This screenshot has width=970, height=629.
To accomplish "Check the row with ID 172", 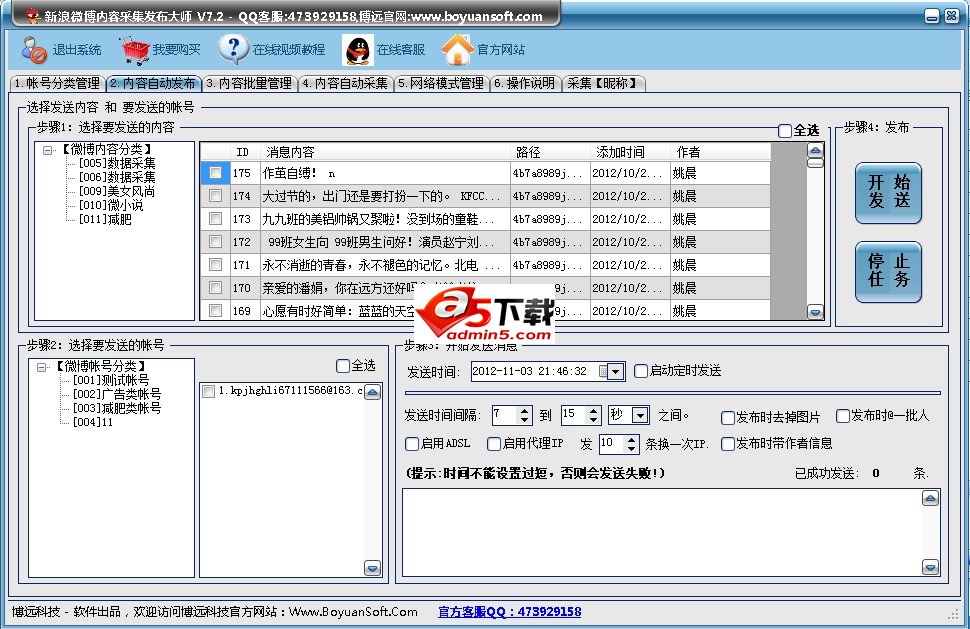I will tap(215, 242).
